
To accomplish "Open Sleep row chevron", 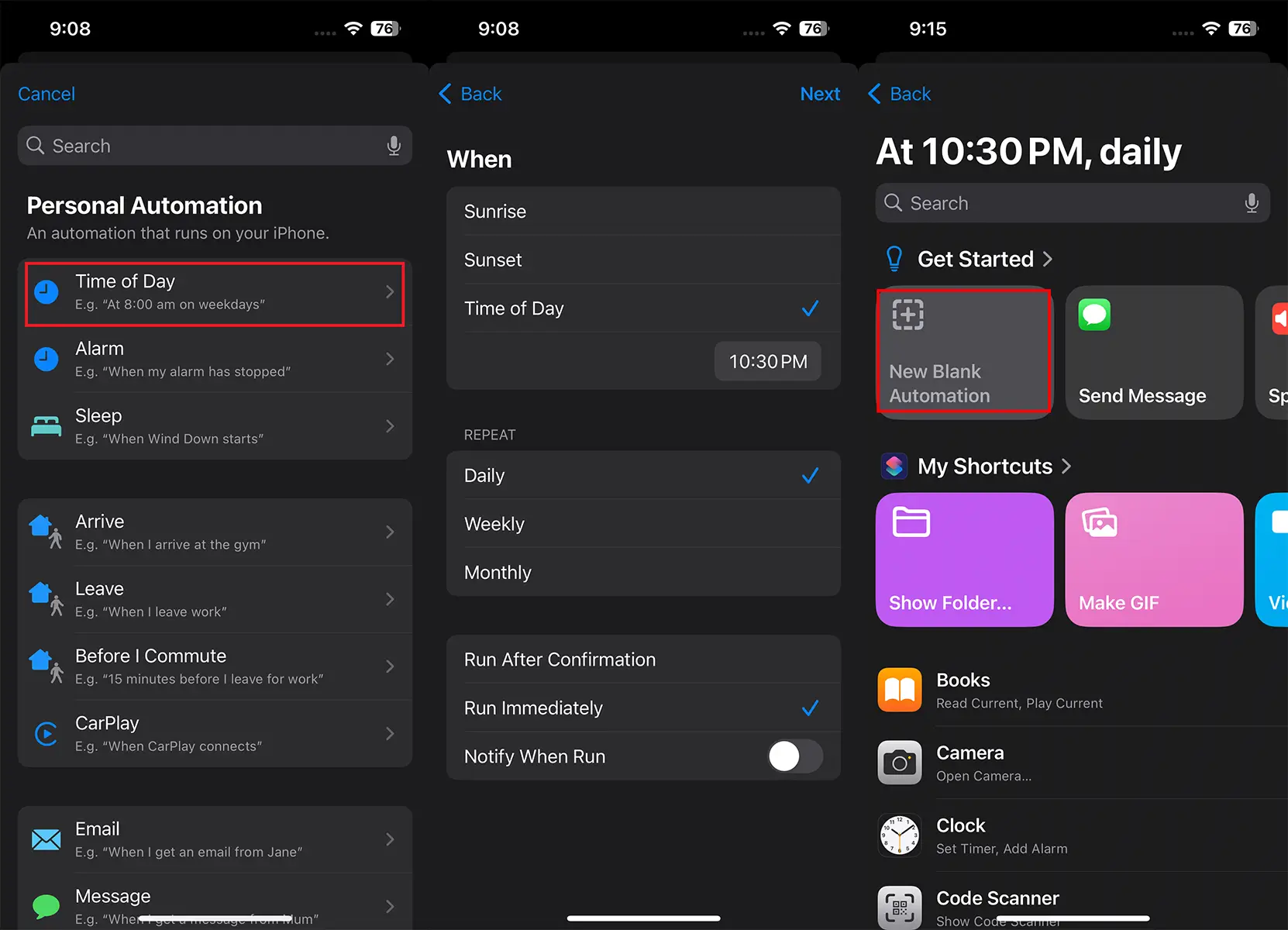I will (390, 426).
